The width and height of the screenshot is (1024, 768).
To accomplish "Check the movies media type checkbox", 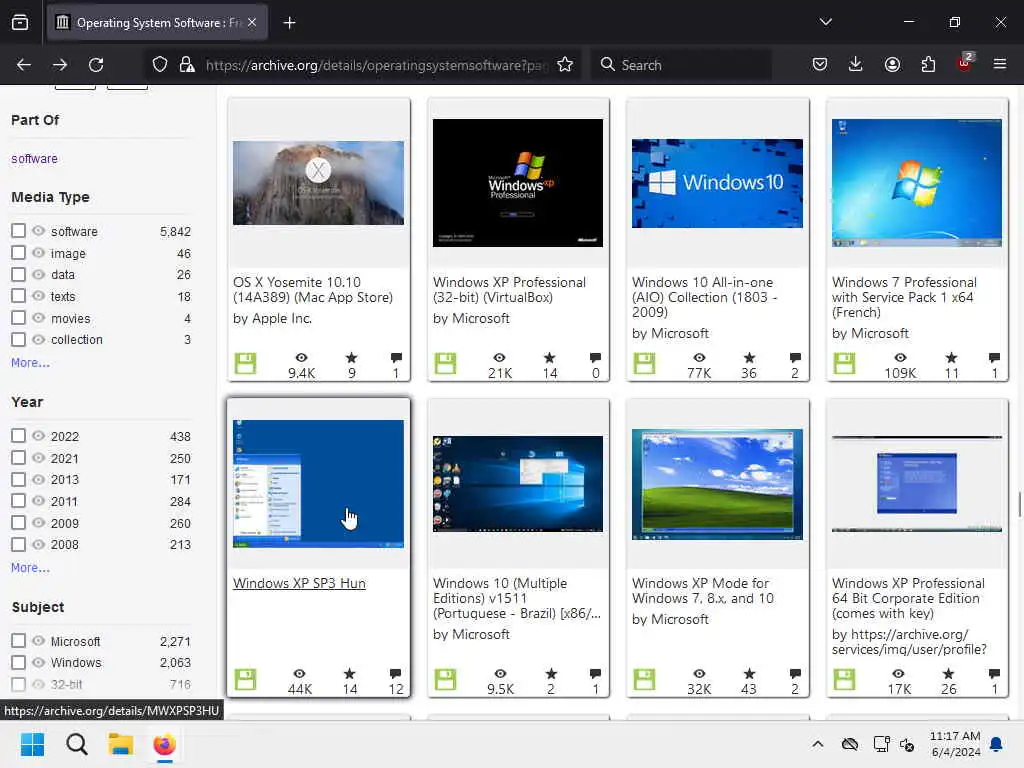I will click(18, 318).
